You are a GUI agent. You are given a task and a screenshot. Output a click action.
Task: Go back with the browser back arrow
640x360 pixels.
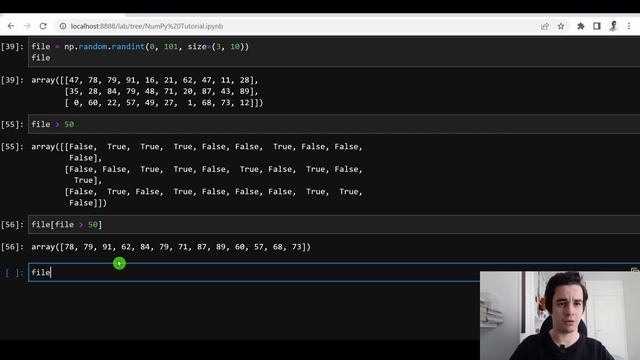point(11,26)
